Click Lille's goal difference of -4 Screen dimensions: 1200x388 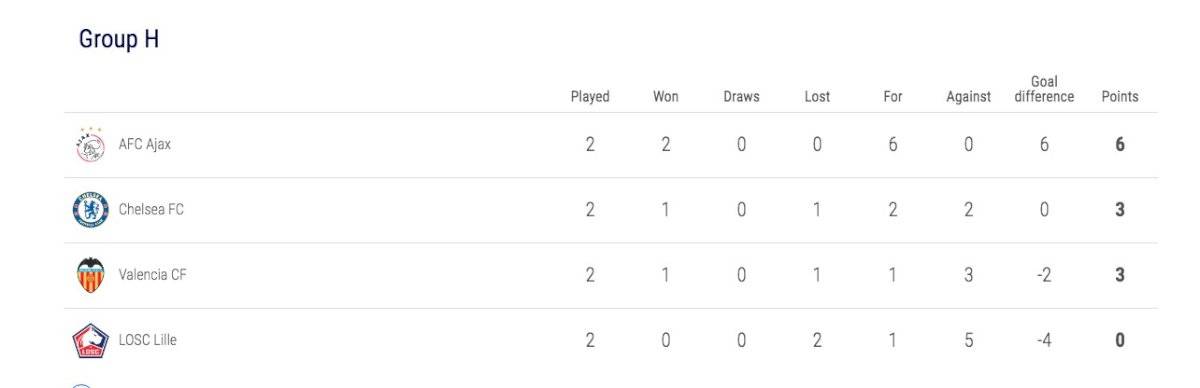click(1044, 340)
